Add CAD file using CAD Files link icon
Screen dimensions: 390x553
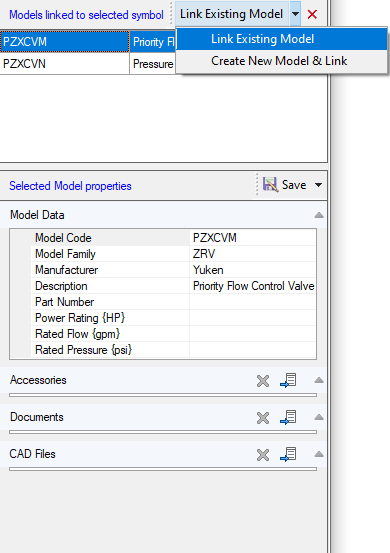tap(288, 455)
